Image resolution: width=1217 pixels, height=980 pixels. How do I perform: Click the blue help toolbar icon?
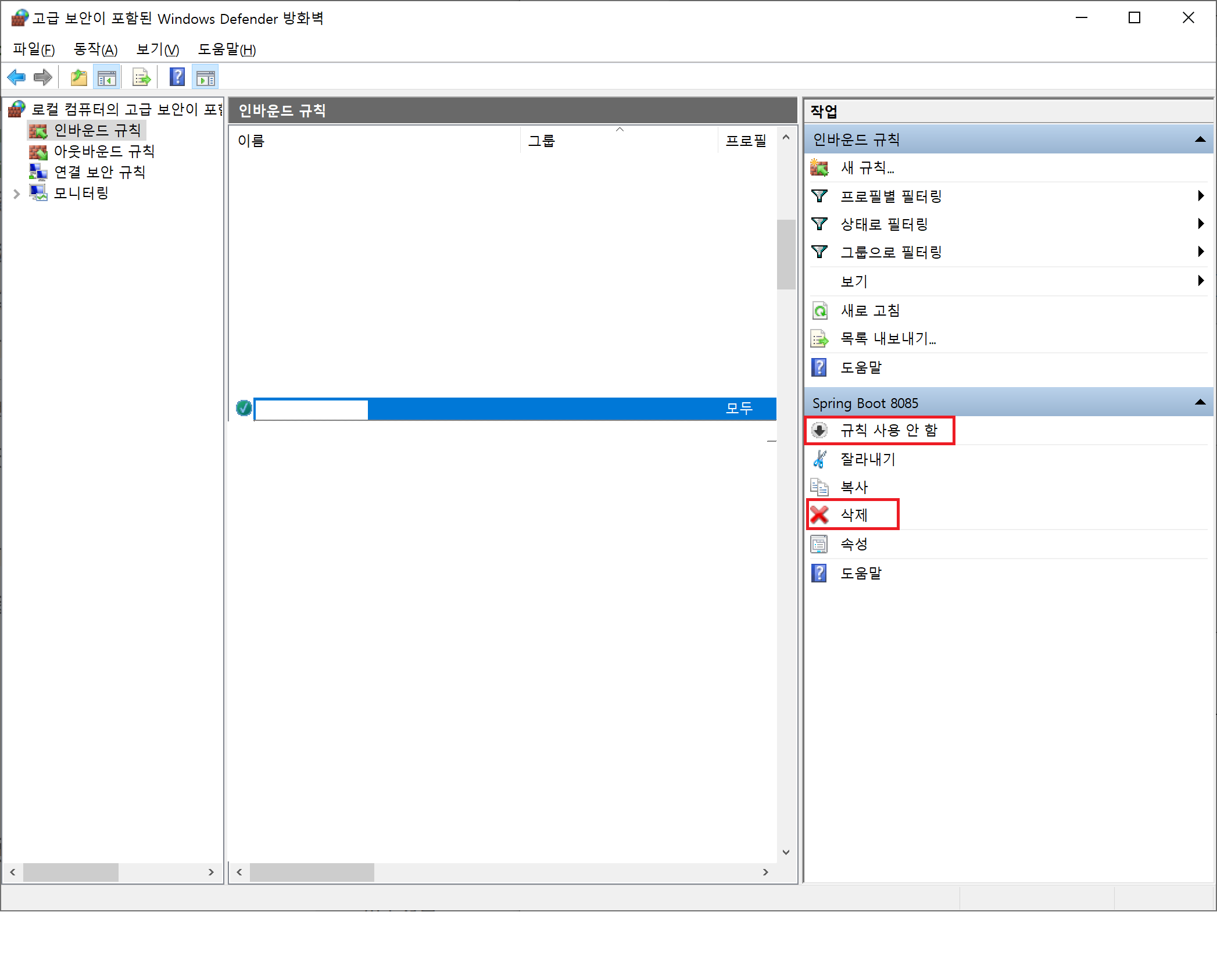(177, 77)
